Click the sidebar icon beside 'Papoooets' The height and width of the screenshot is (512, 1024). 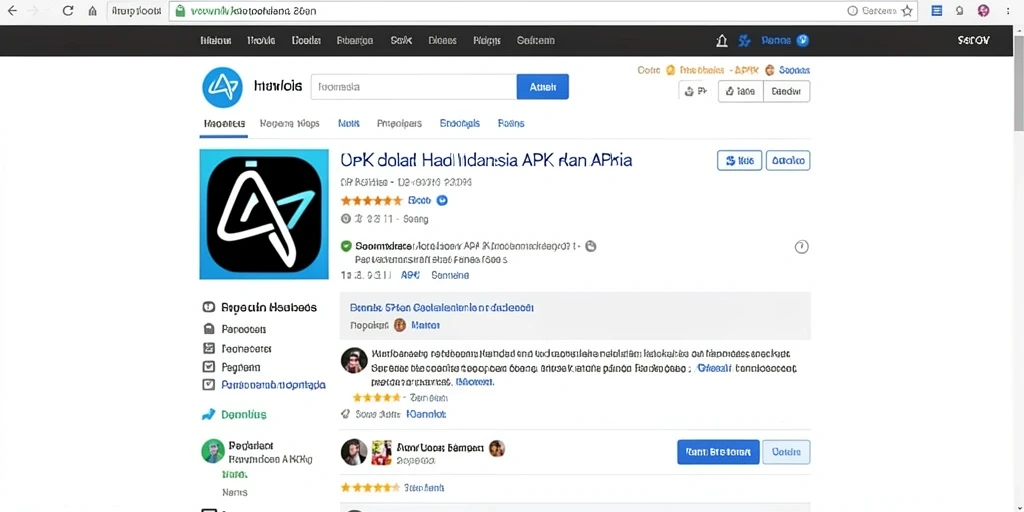[209, 329]
